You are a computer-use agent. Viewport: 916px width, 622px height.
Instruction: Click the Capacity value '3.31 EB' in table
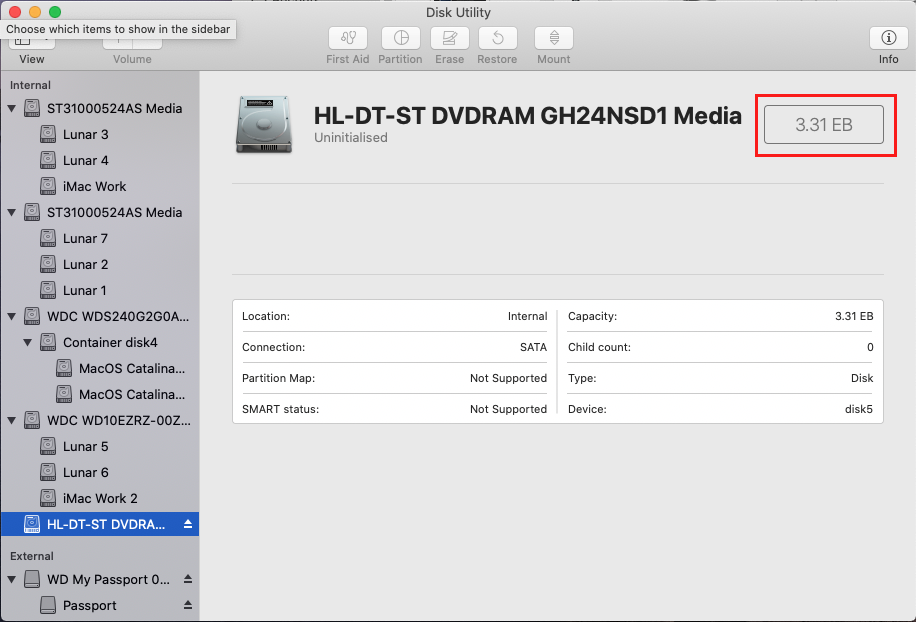pos(854,316)
